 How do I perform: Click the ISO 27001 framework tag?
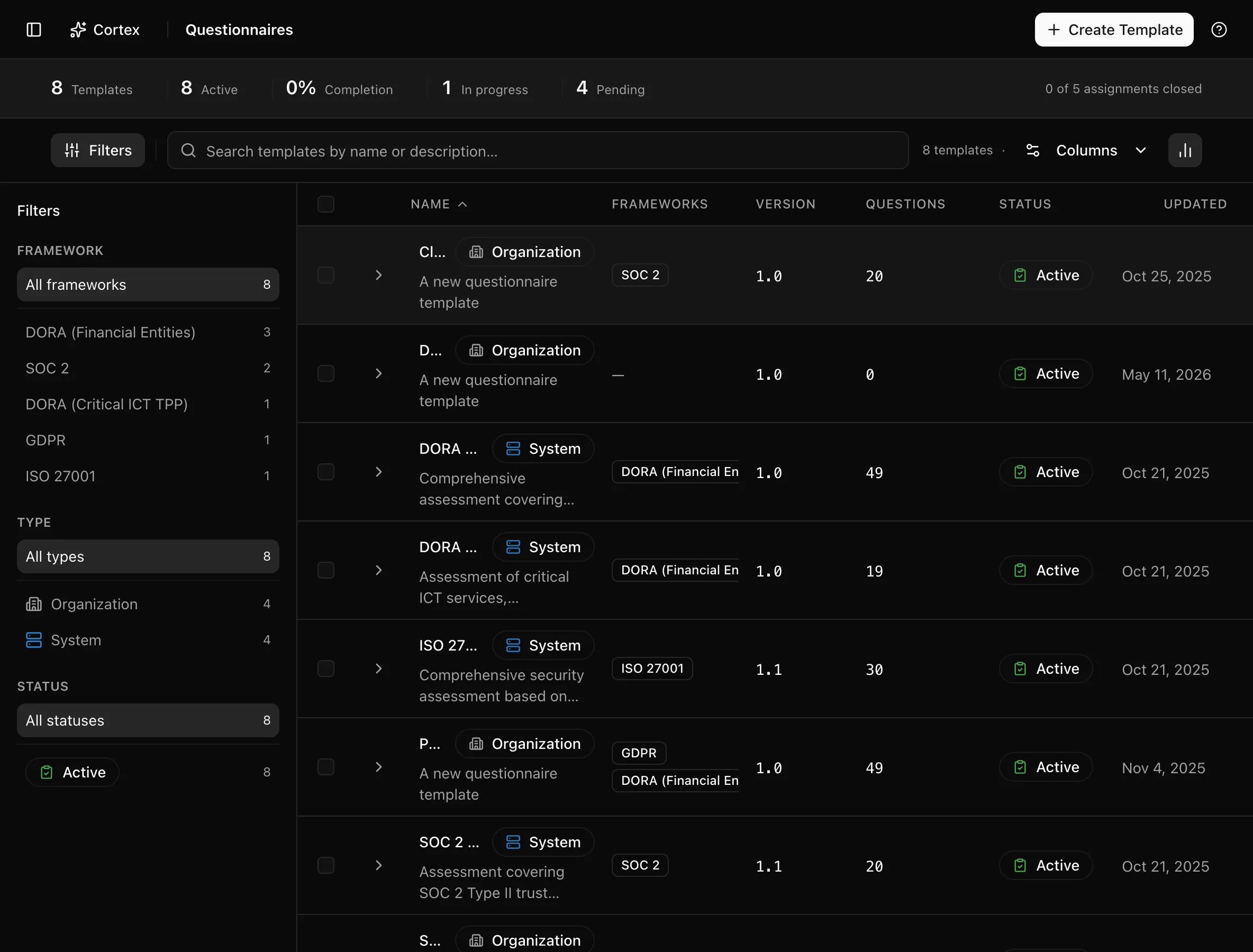652,669
